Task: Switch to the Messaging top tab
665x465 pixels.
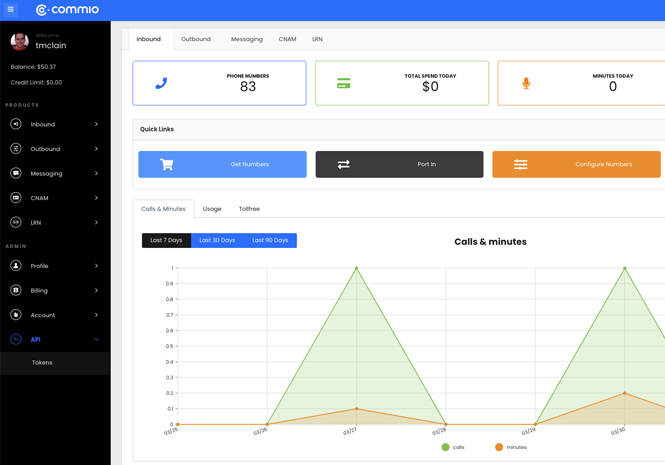Action: pos(247,39)
